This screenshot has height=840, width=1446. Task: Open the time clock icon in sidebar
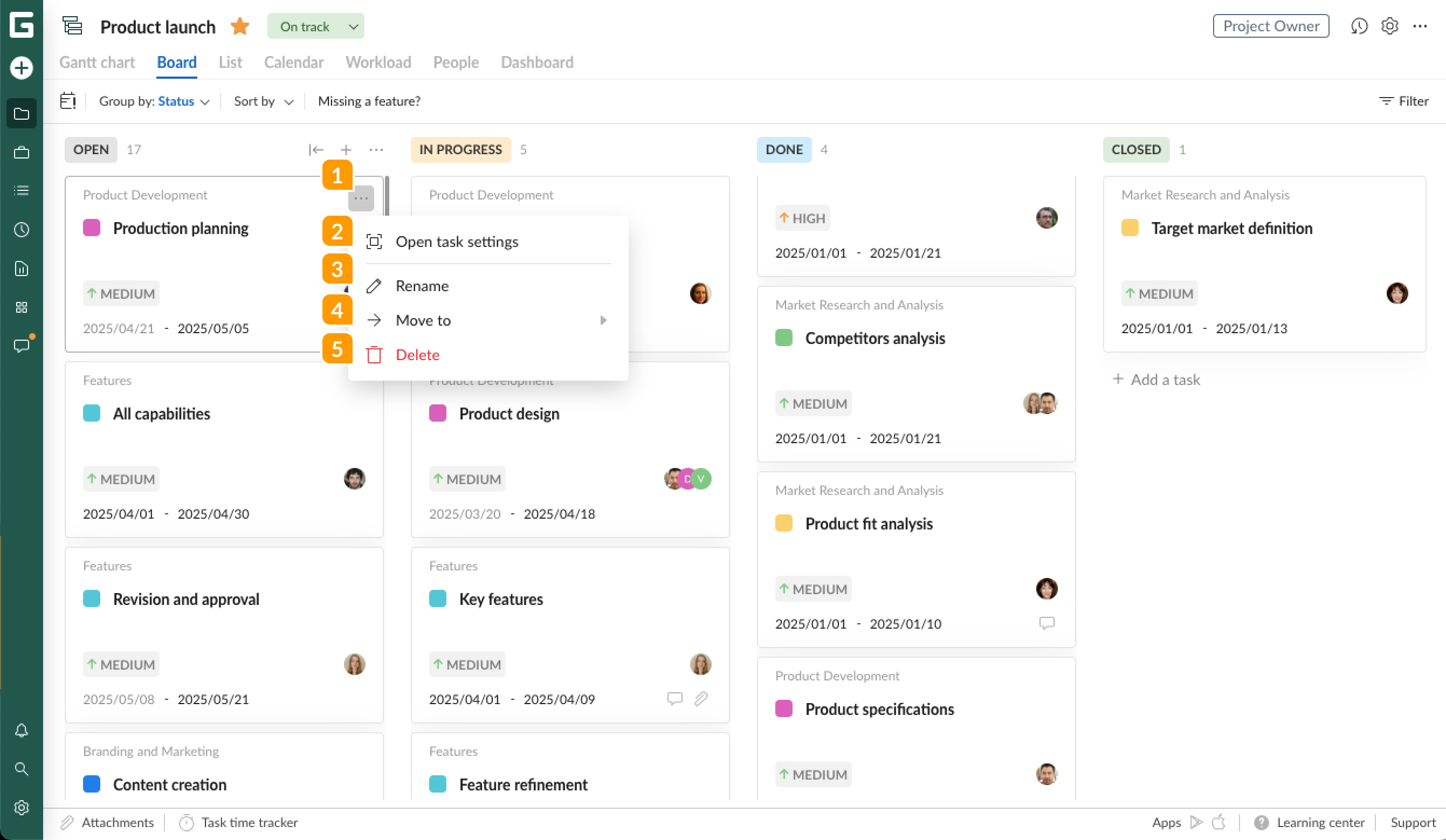(x=21, y=230)
